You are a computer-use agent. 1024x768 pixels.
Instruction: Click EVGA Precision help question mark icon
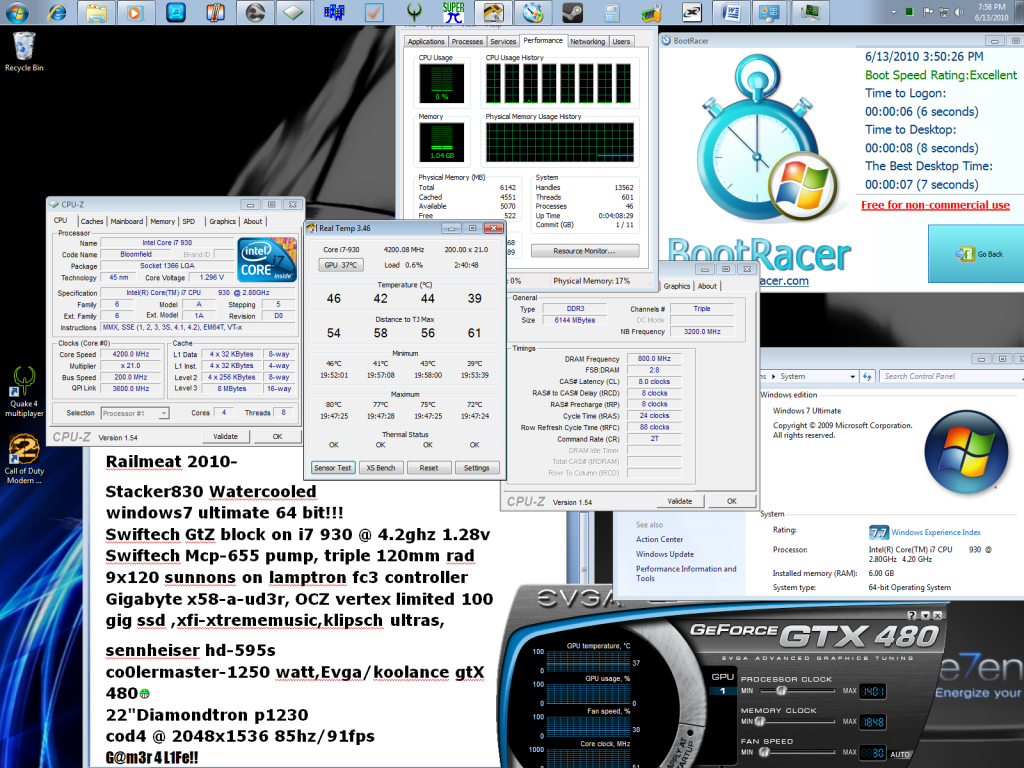[912, 615]
